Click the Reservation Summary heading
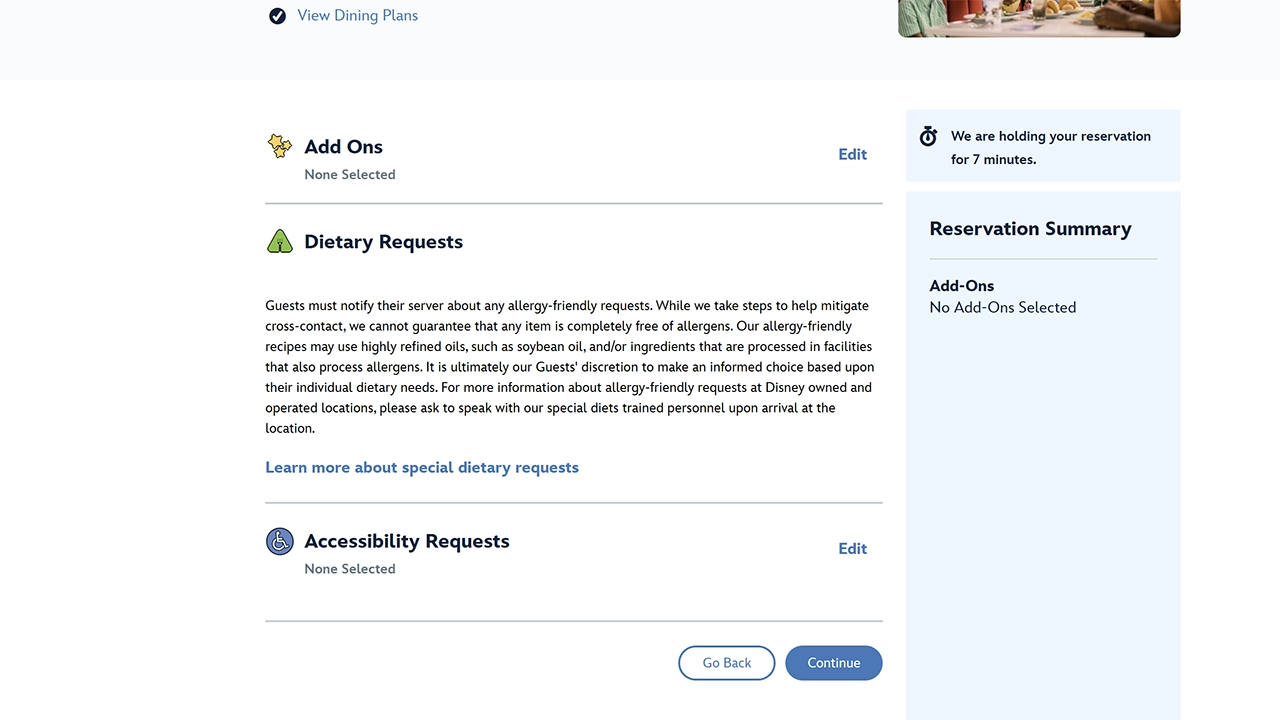The width and height of the screenshot is (1280, 720). tap(1030, 229)
